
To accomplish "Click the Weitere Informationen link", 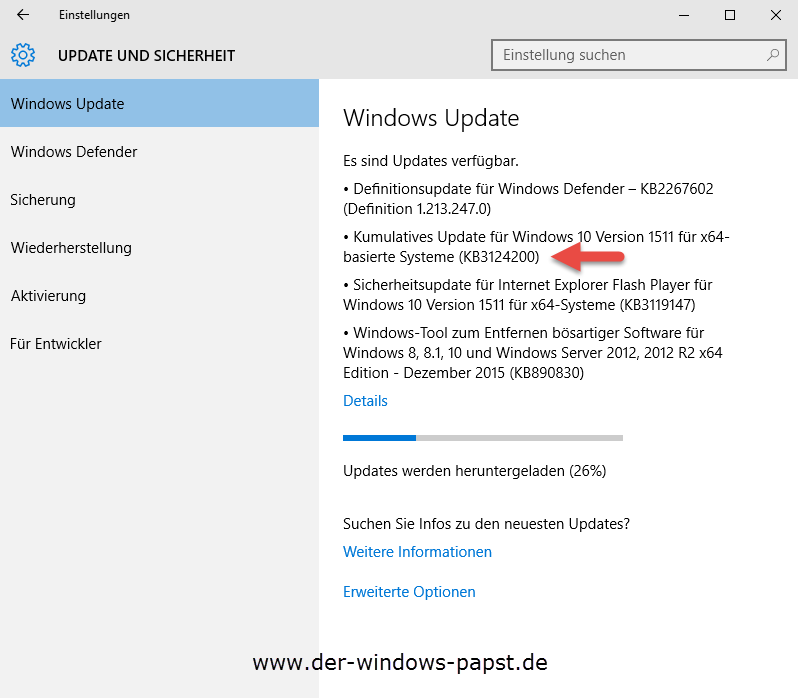I will pyautogui.click(x=417, y=552).
